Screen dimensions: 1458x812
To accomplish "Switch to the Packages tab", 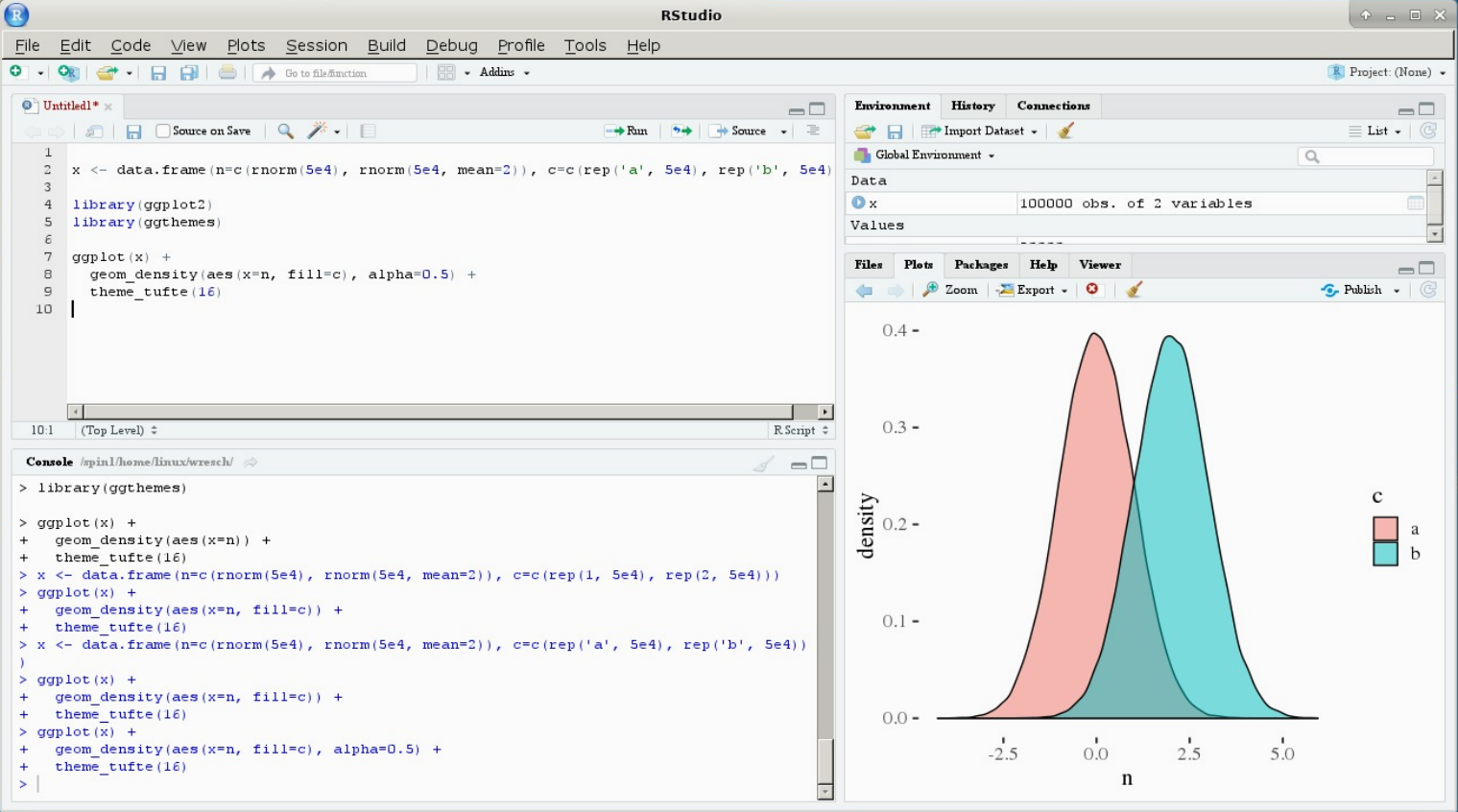I will [981, 265].
